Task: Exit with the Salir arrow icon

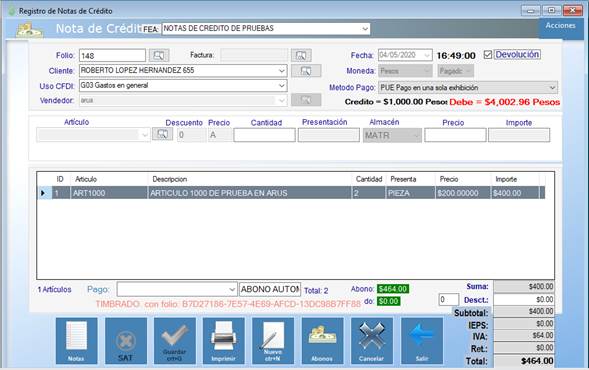Action: [x=421, y=341]
